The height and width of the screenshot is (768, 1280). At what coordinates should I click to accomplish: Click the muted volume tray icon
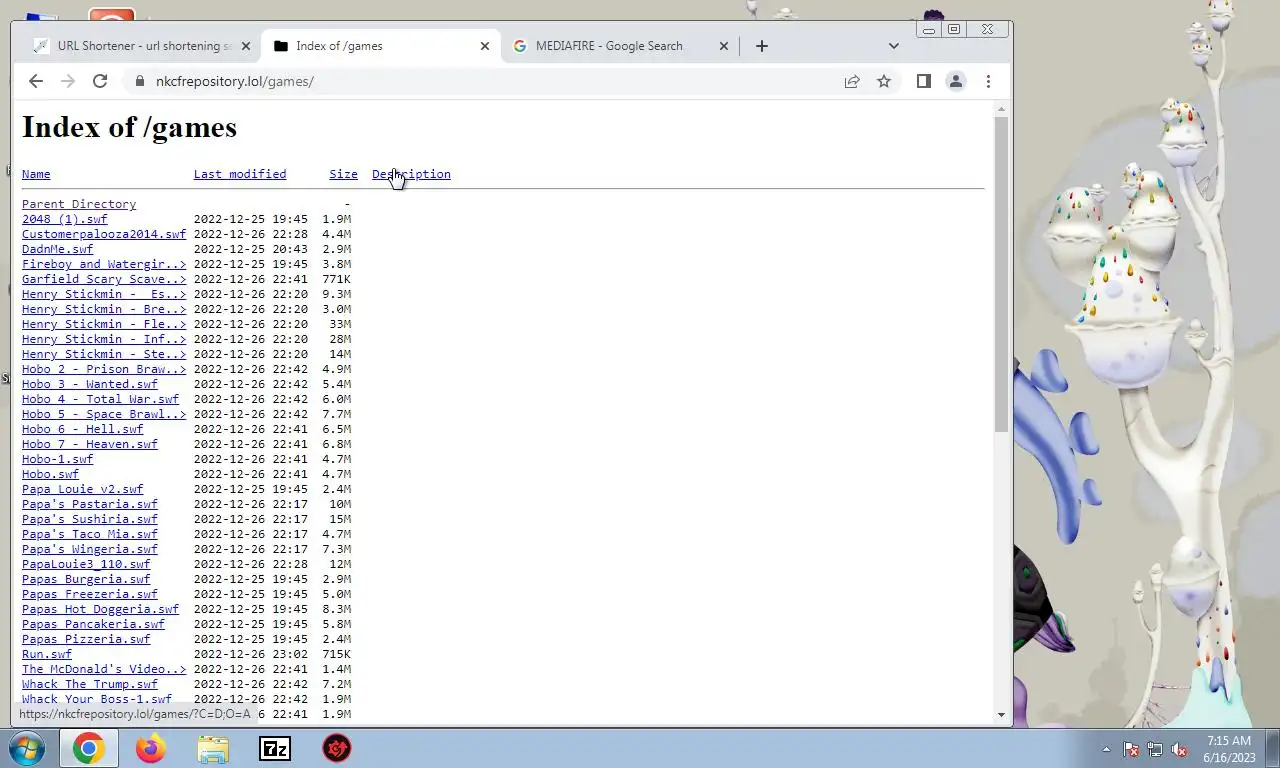[x=1179, y=749]
